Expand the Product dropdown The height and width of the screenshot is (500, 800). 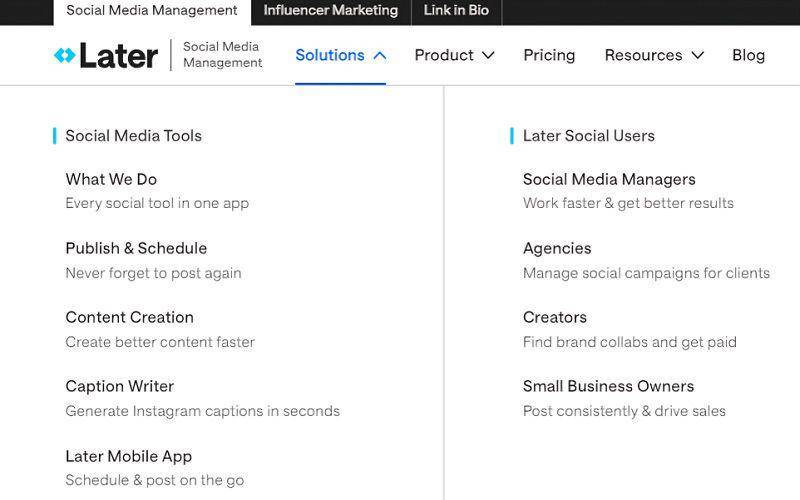coord(454,55)
